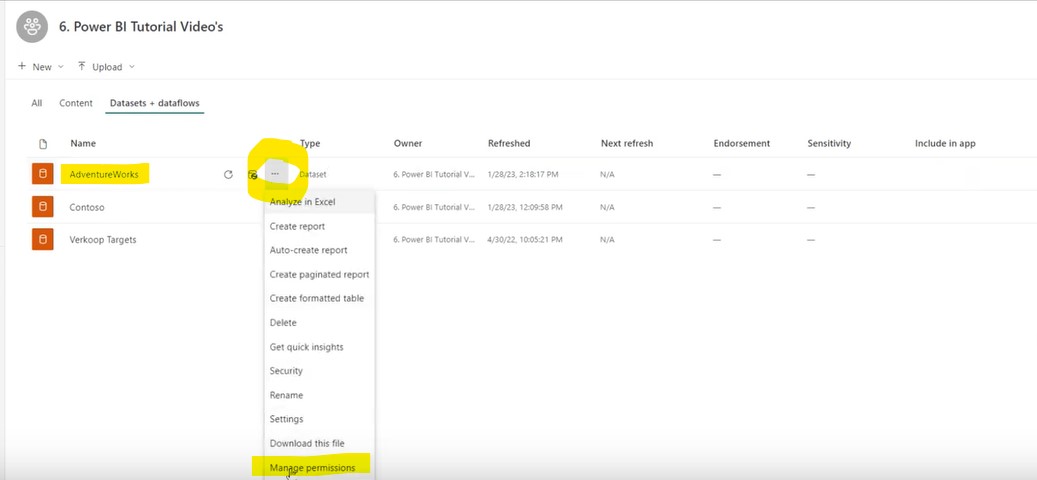Click the file type column header icon
Screen dimensions: 1037x480
tap(42, 144)
